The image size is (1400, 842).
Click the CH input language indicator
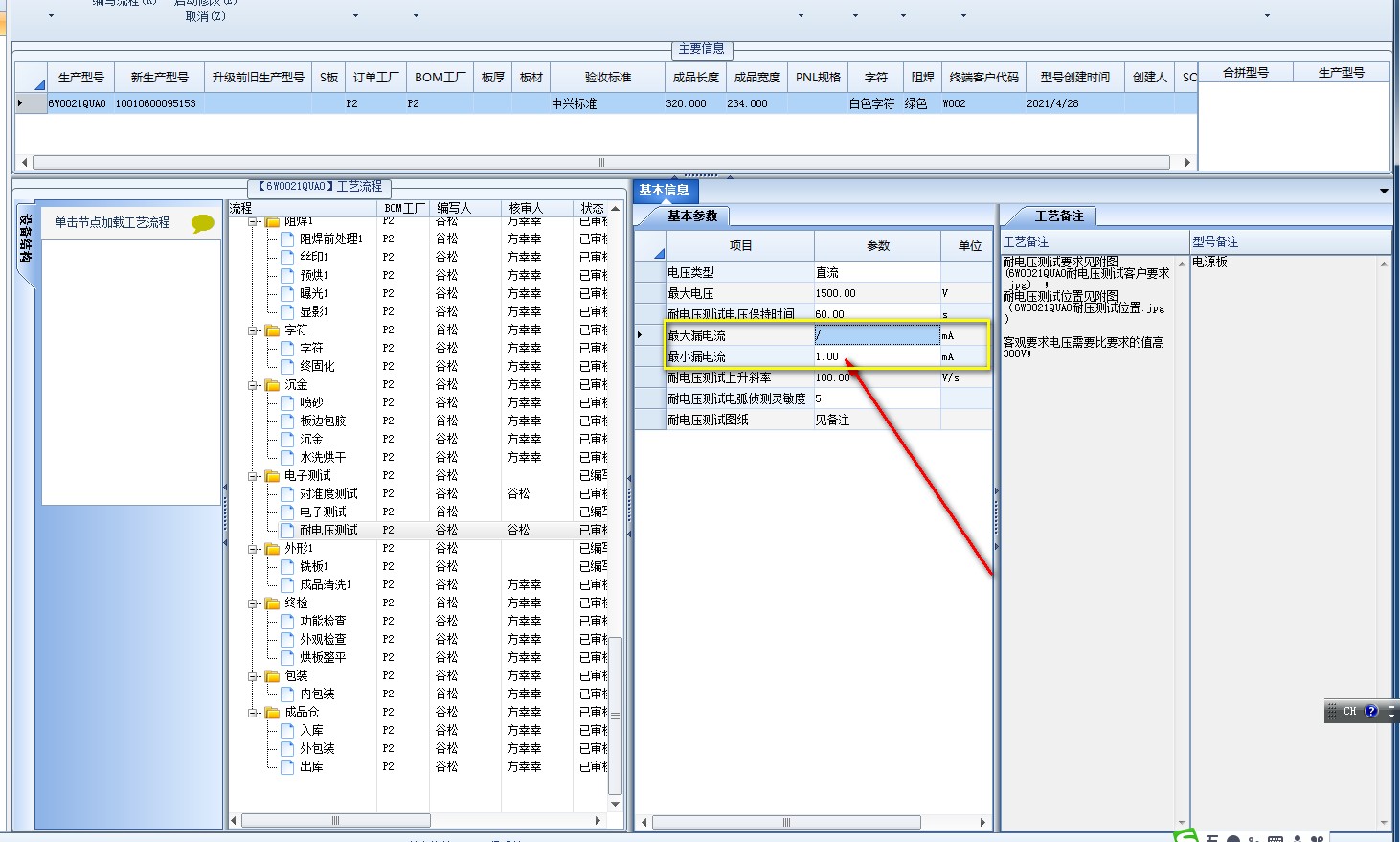[x=1349, y=711]
